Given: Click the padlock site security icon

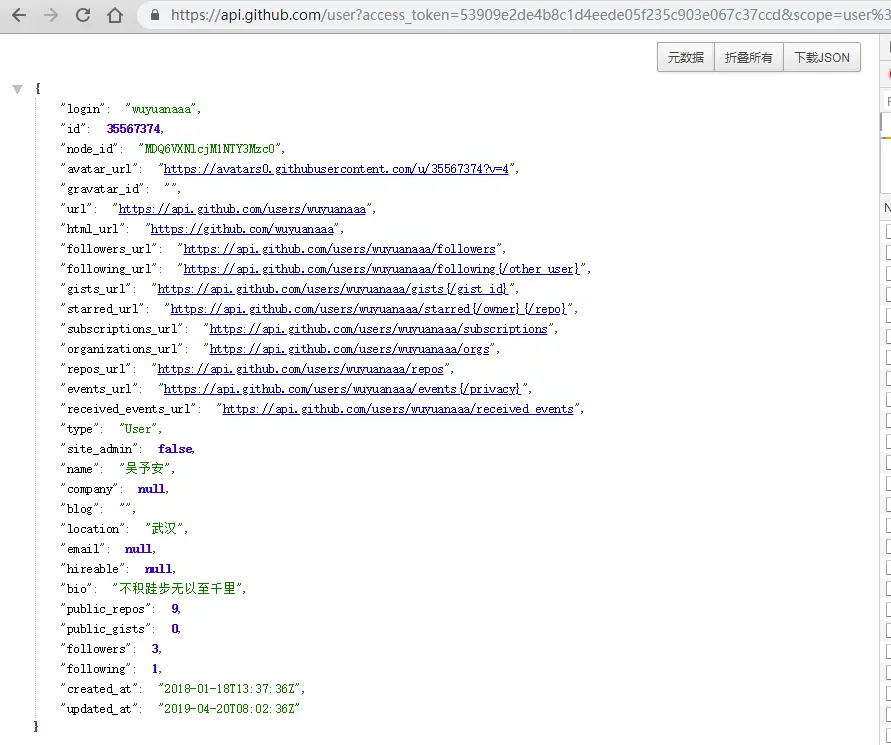Looking at the screenshot, I should pos(155,15).
